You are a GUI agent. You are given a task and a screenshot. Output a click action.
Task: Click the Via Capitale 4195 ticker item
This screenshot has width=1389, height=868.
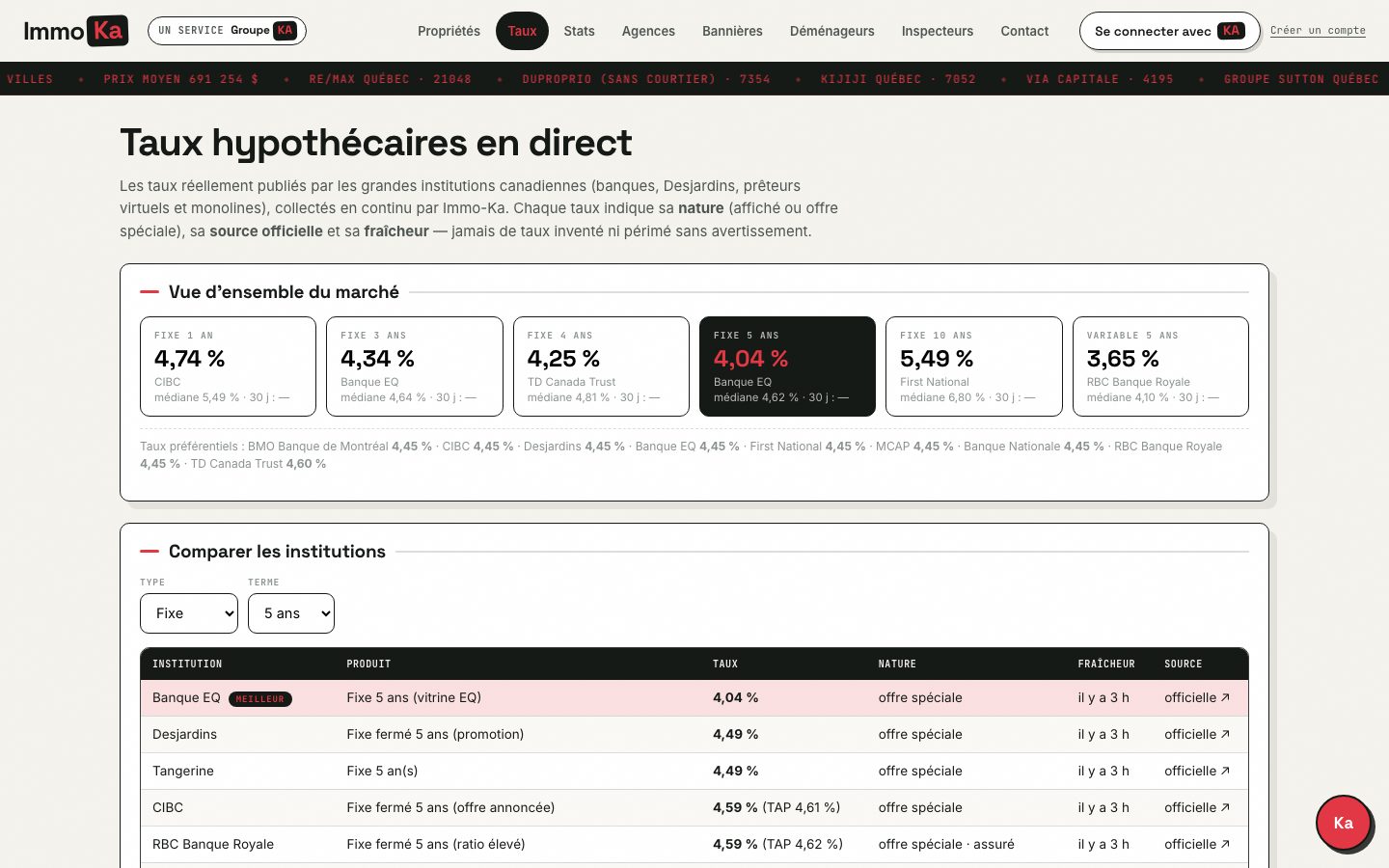click(1100, 79)
